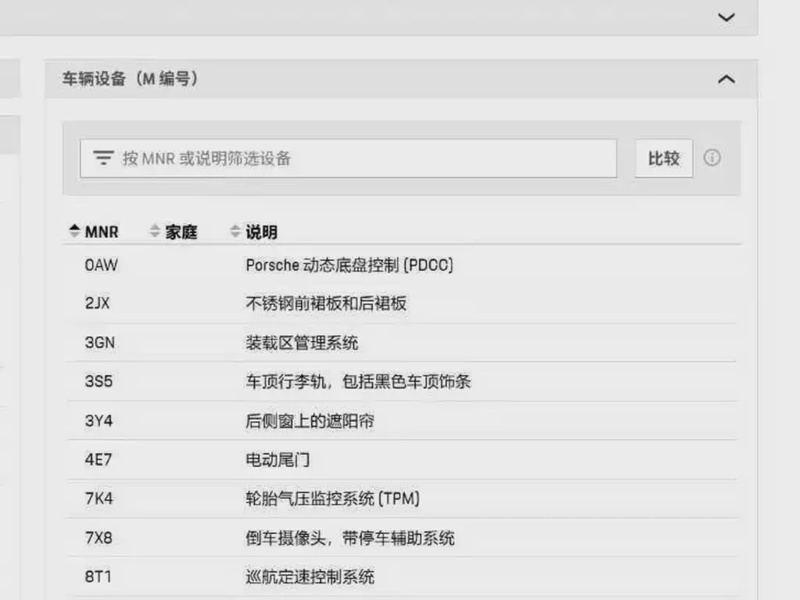Select the 2JX 不锈钢前裙板和后裙板 row

[400, 304]
